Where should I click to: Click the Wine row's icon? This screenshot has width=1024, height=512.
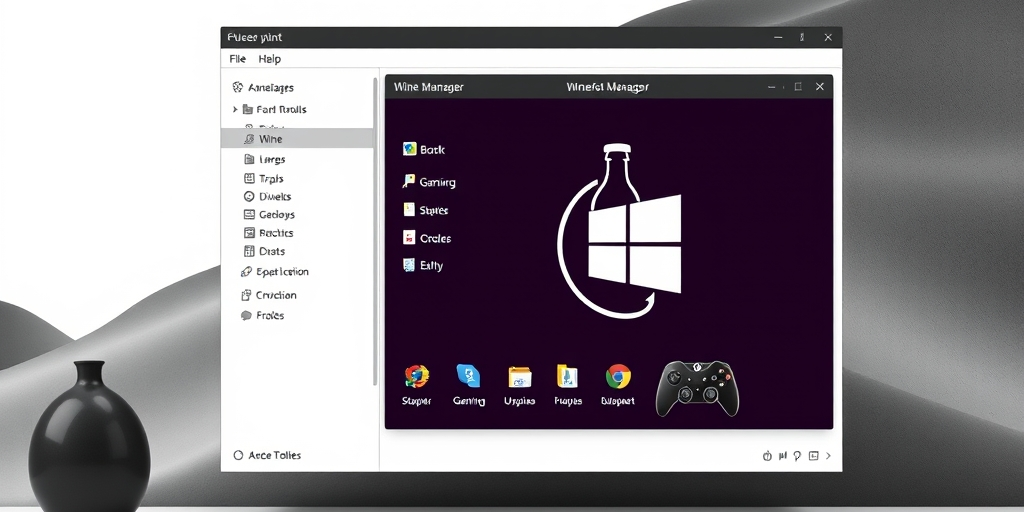249,138
